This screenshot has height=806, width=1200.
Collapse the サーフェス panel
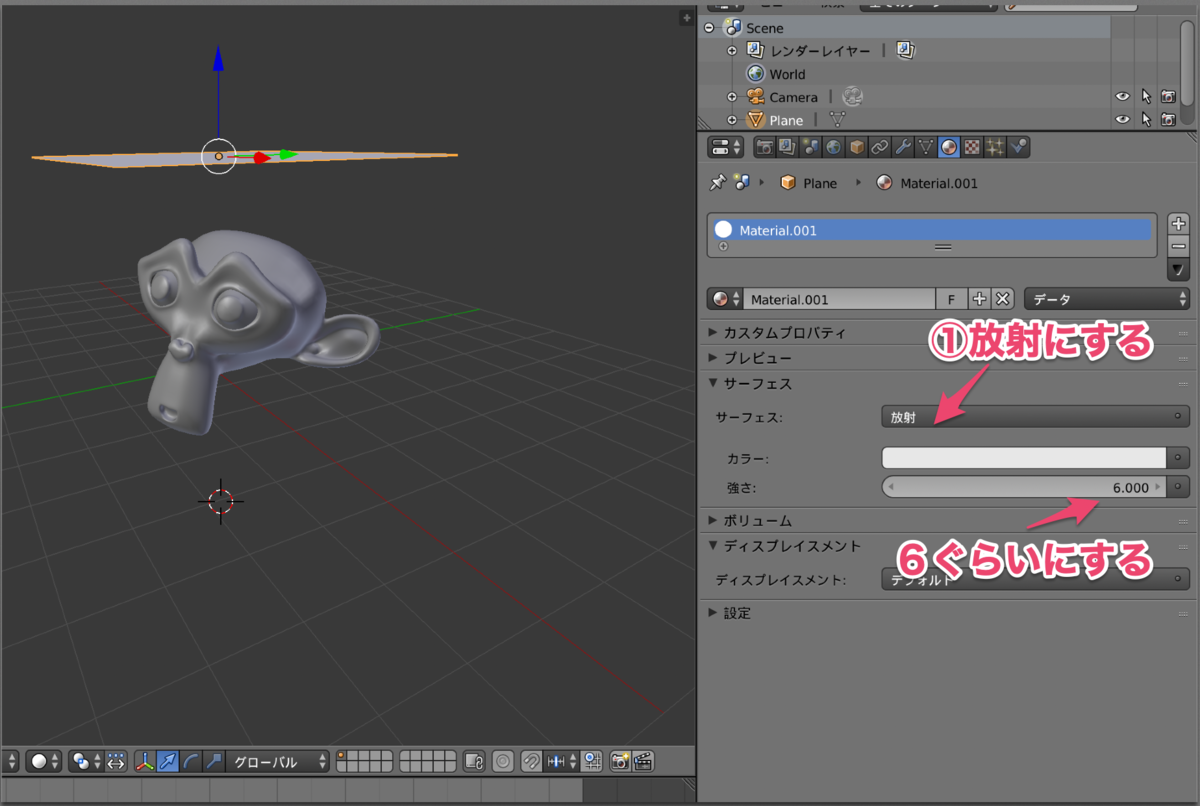click(x=713, y=383)
